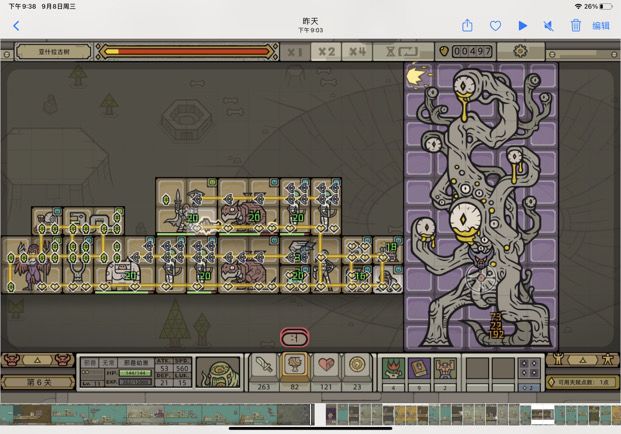Select the first empty item slot
Image resolution: width=621 pixels, height=434 pixels.
[x=477, y=369]
